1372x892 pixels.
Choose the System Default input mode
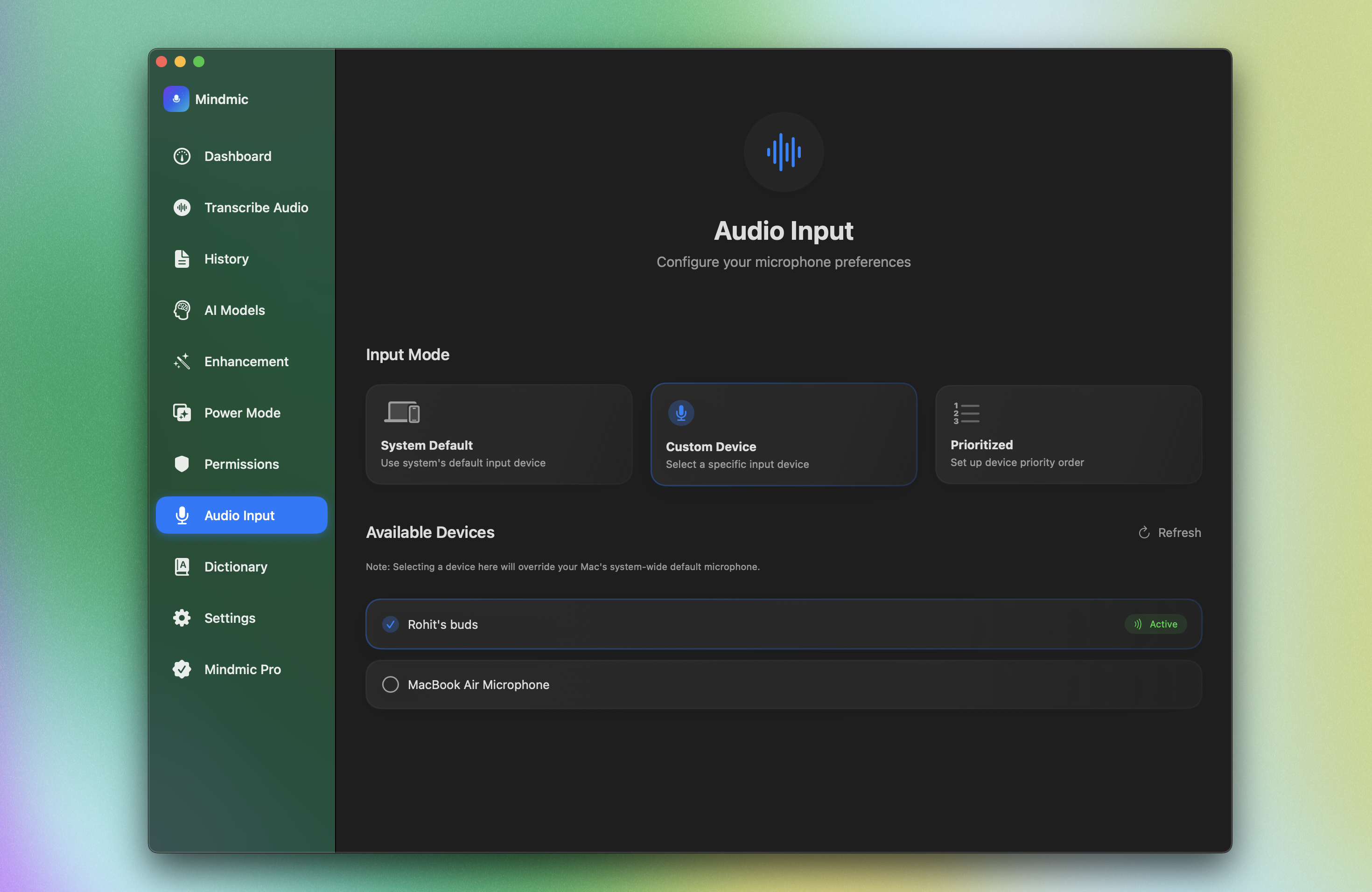(x=499, y=434)
